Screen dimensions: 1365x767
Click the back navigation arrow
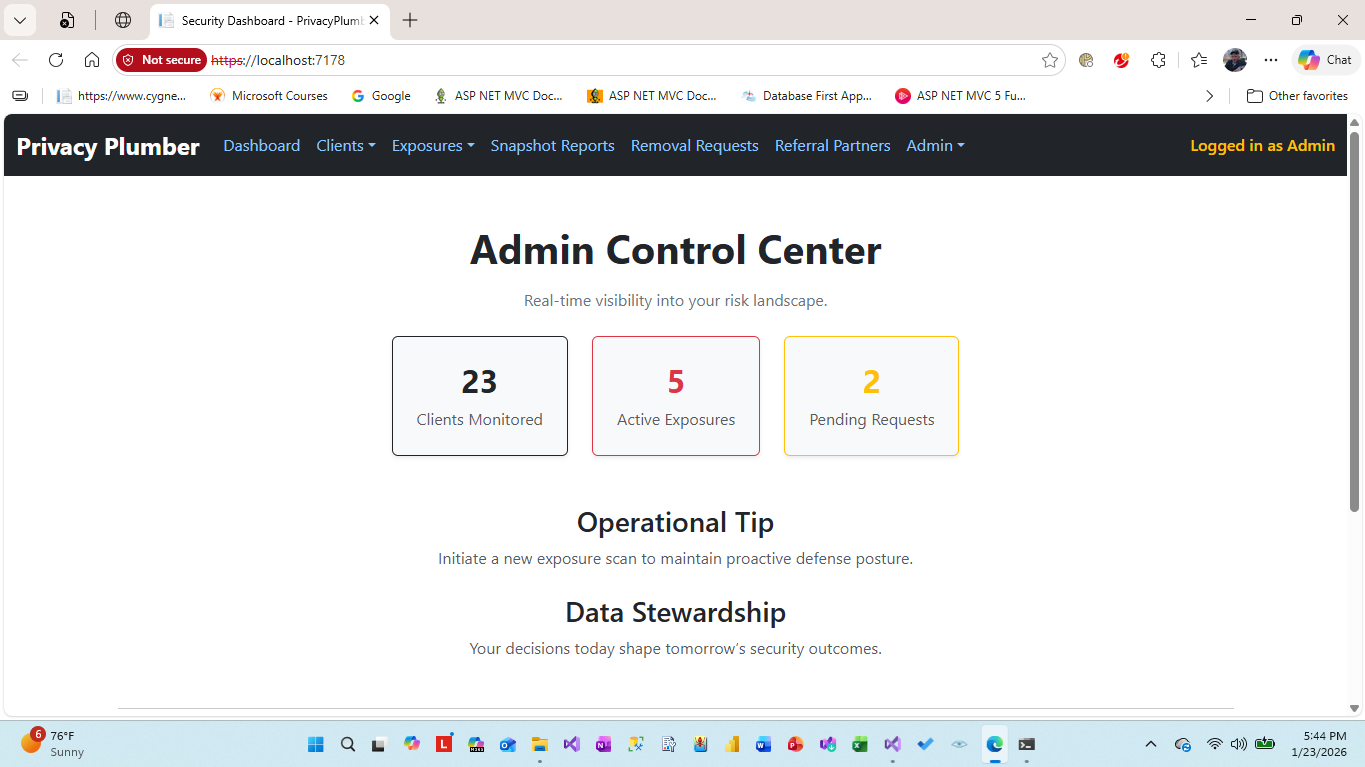coord(19,60)
